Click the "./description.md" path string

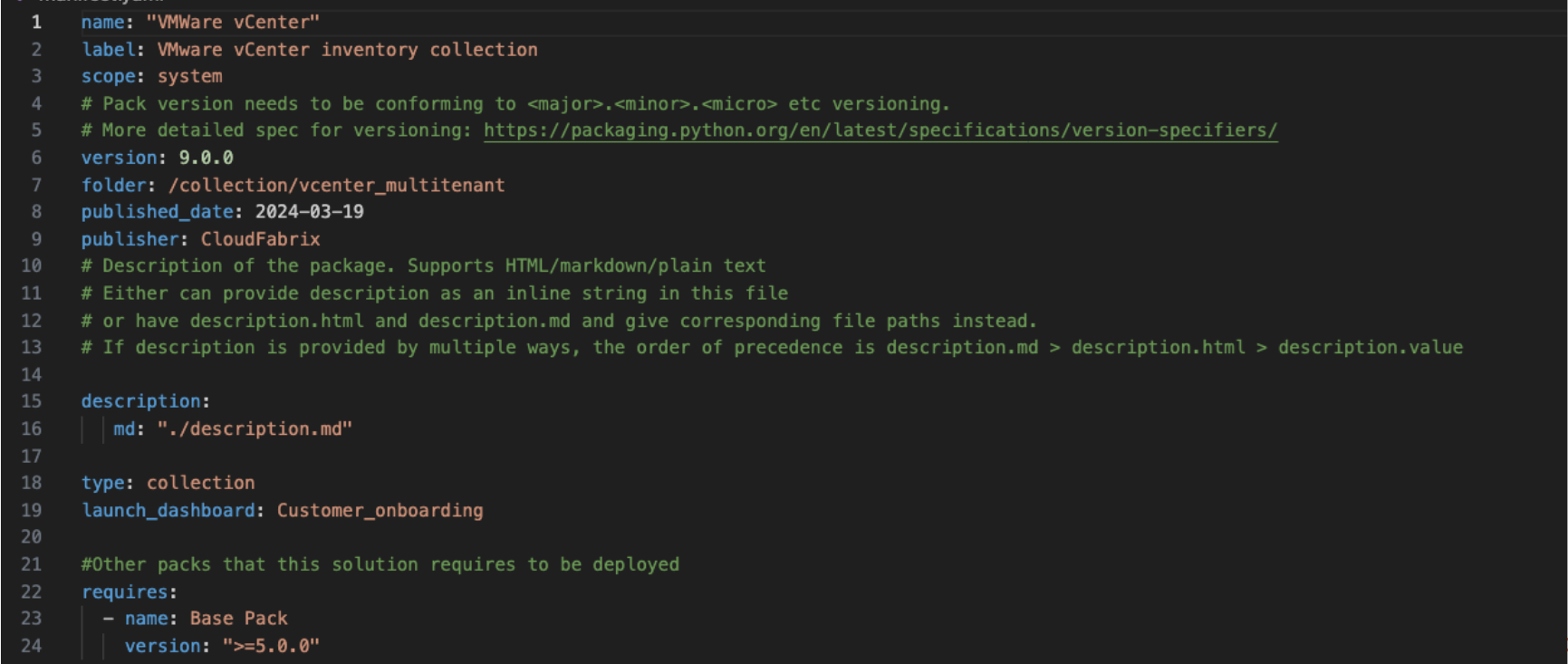(x=255, y=428)
